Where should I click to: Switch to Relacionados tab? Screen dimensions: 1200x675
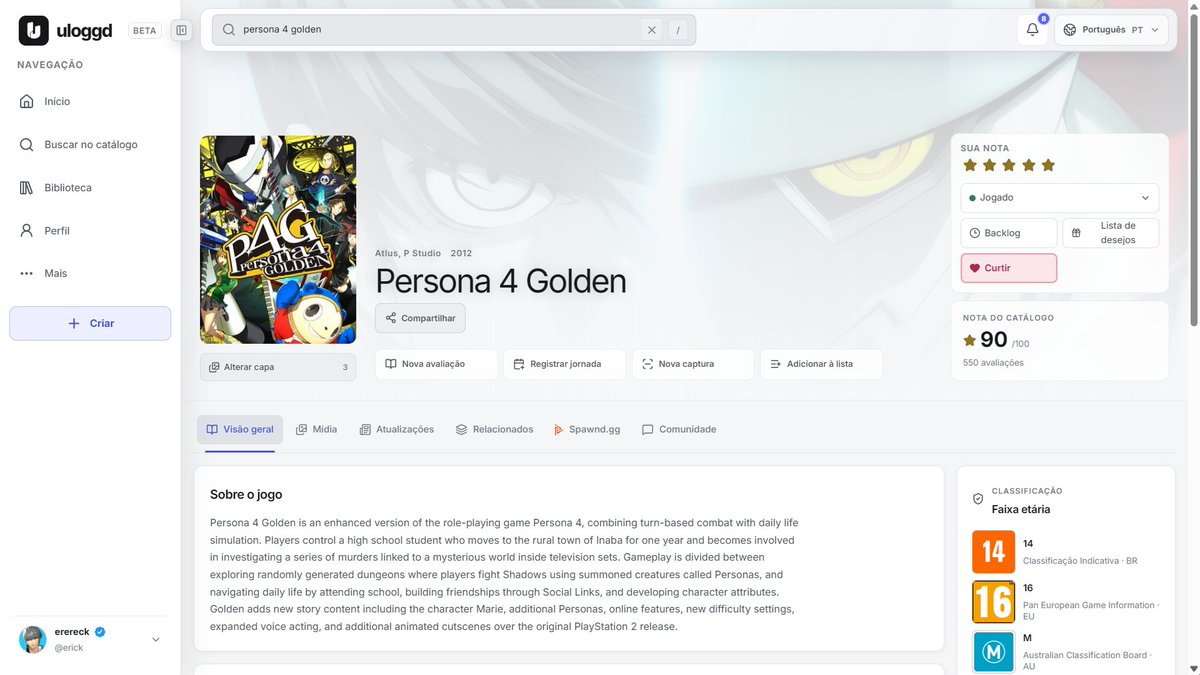[494, 429]
